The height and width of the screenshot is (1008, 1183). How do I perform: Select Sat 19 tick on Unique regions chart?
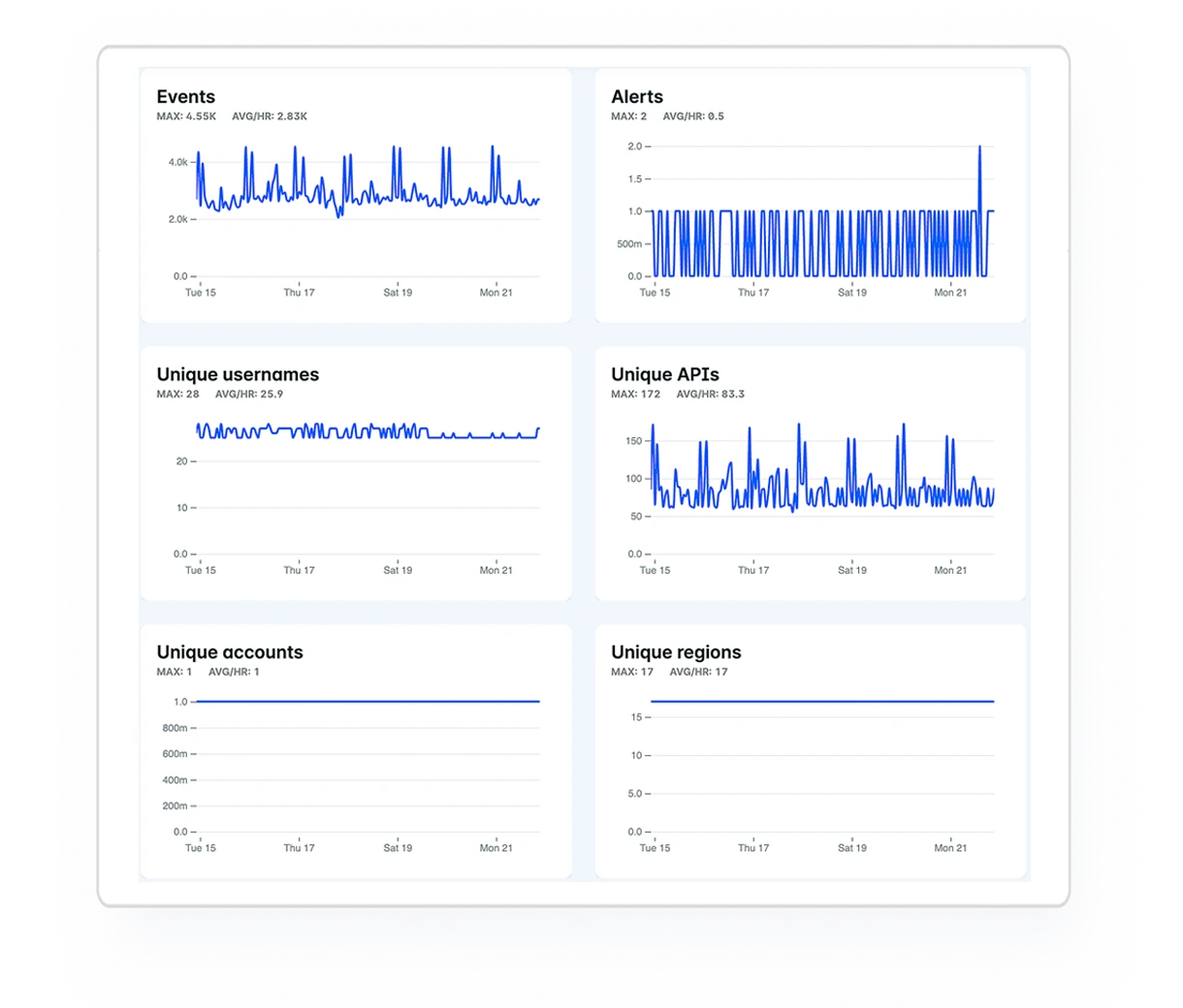click(x=852, y=848)
